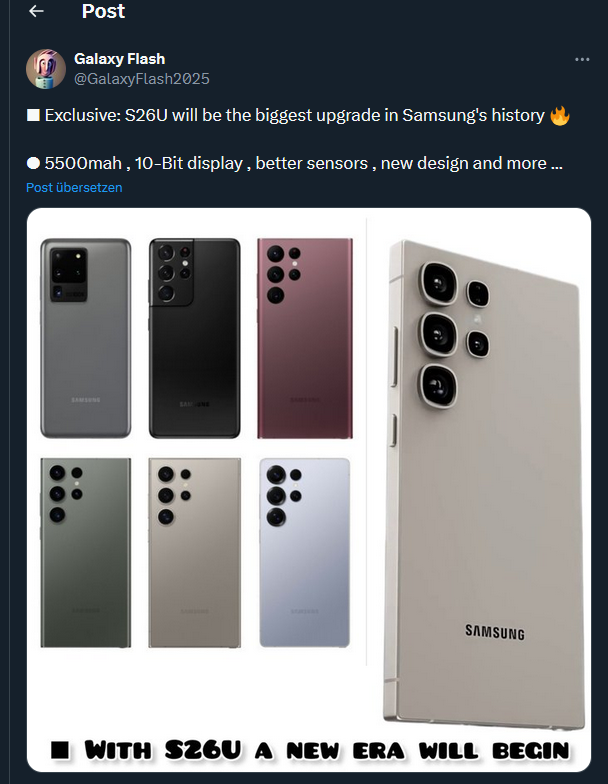Click the white circle emoji before "5500mah"

tap(33, 163)
